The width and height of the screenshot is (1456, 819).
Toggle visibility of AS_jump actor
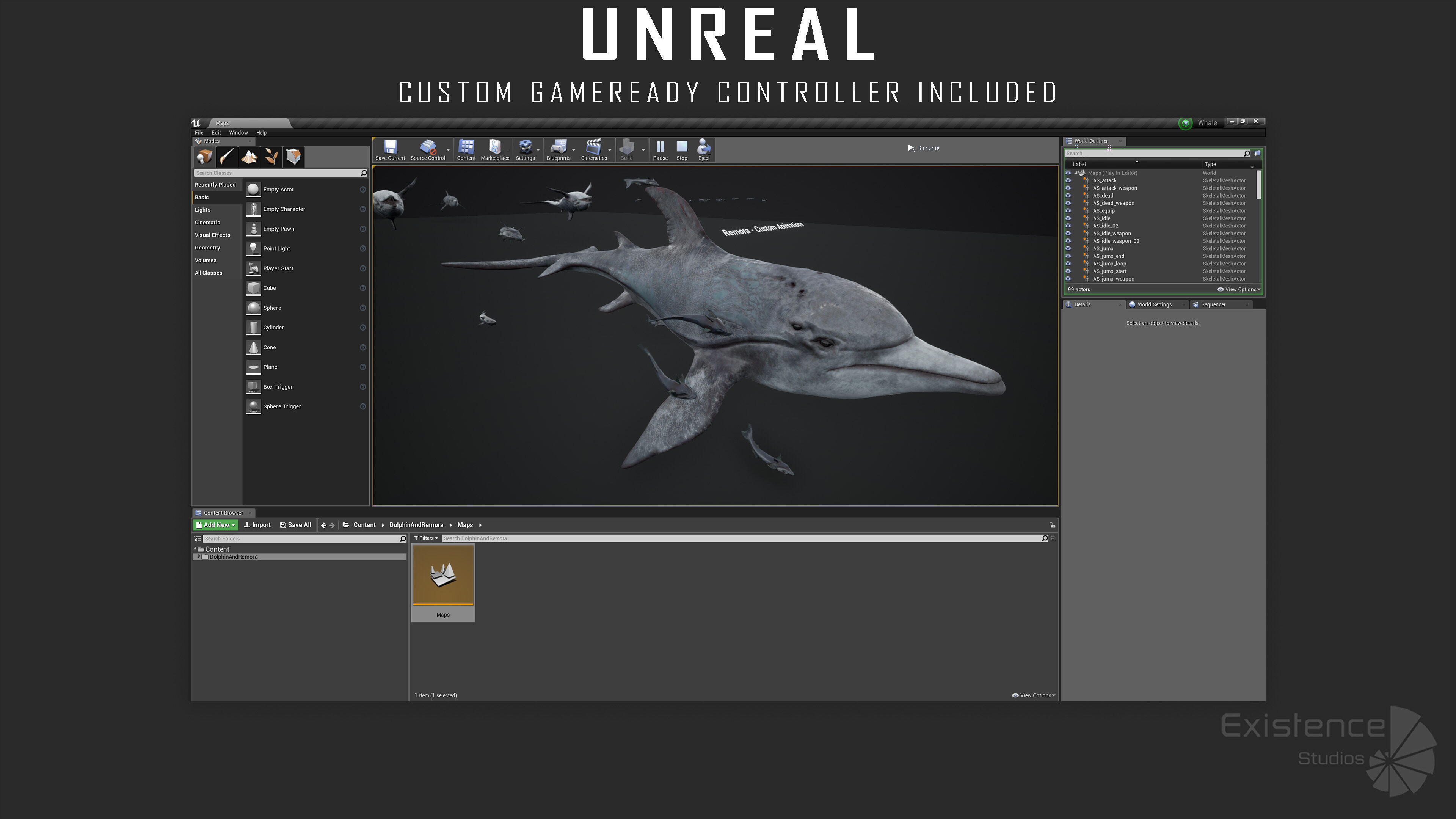click(1068, 249)
